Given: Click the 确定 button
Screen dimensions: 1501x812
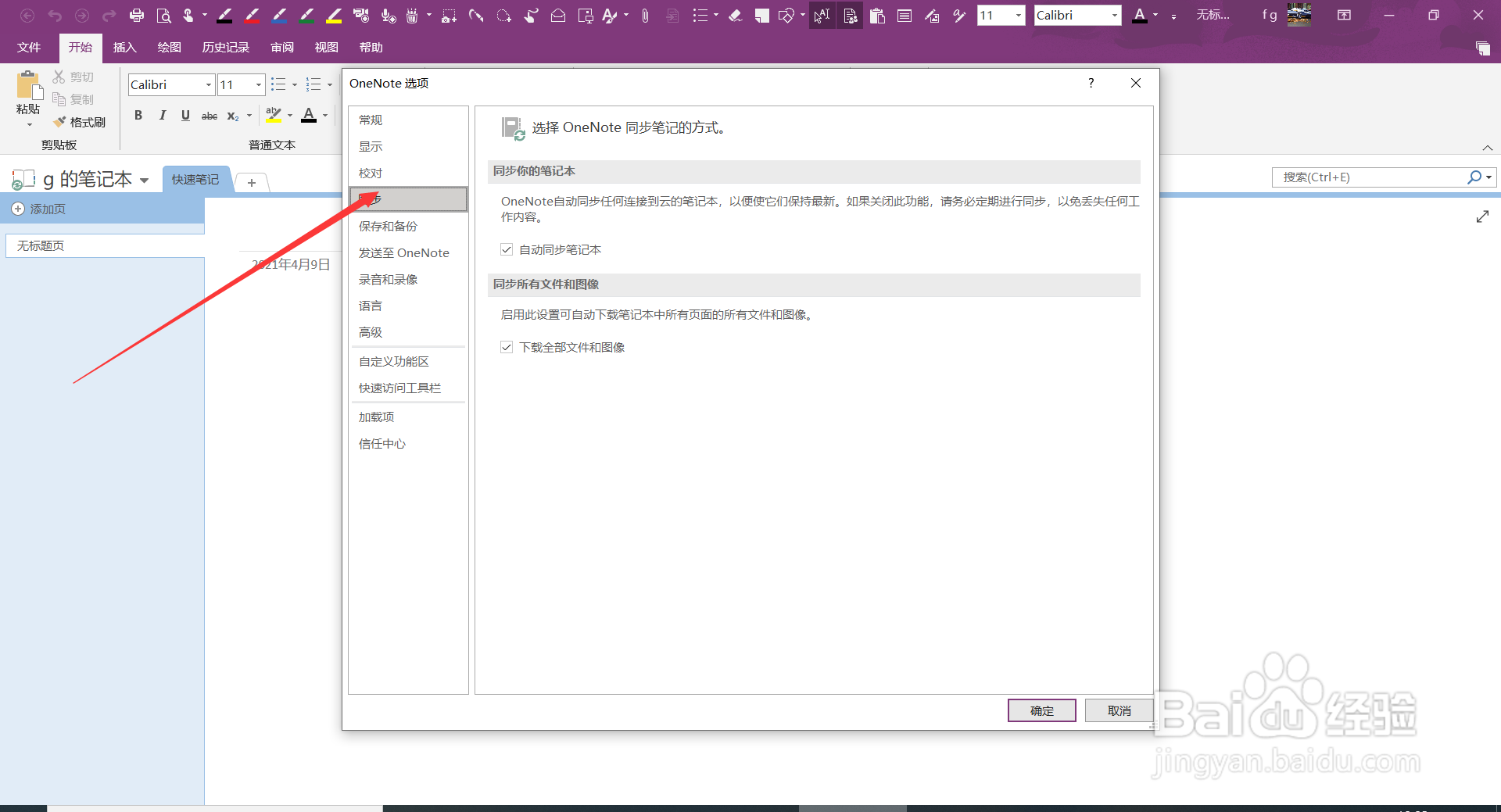Looking at the screenshot, I should pos(1041,710).
